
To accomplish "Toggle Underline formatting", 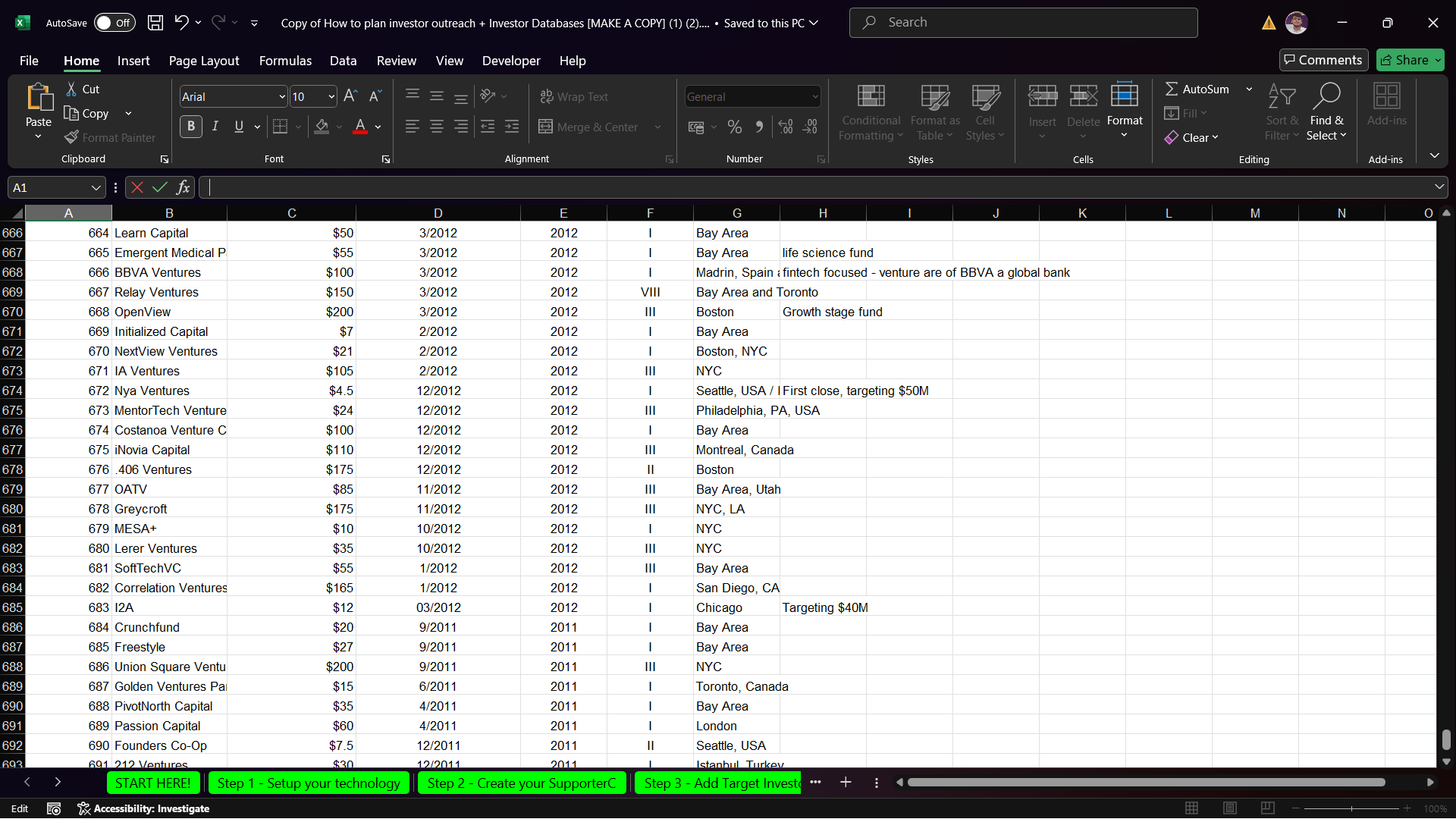I will (x=239, y=127).
